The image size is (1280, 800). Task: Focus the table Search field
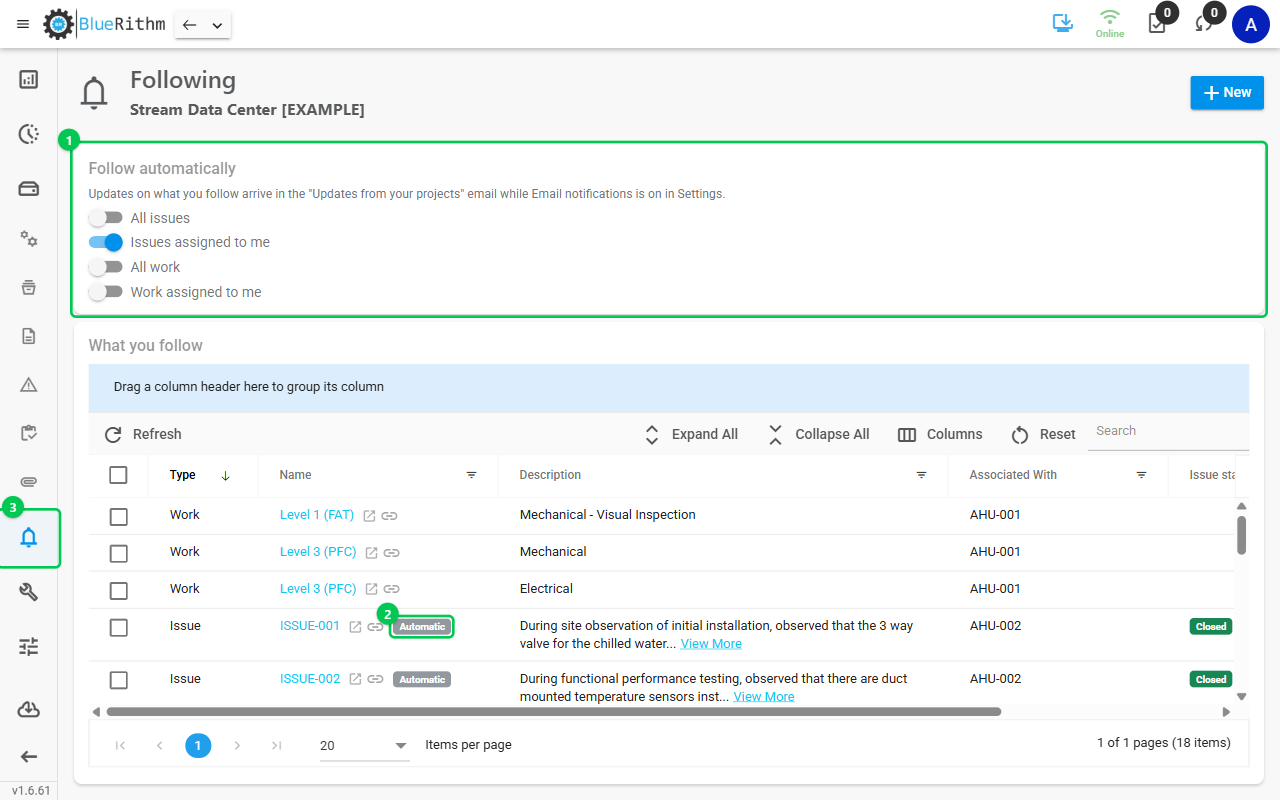tap(1168, 431)
